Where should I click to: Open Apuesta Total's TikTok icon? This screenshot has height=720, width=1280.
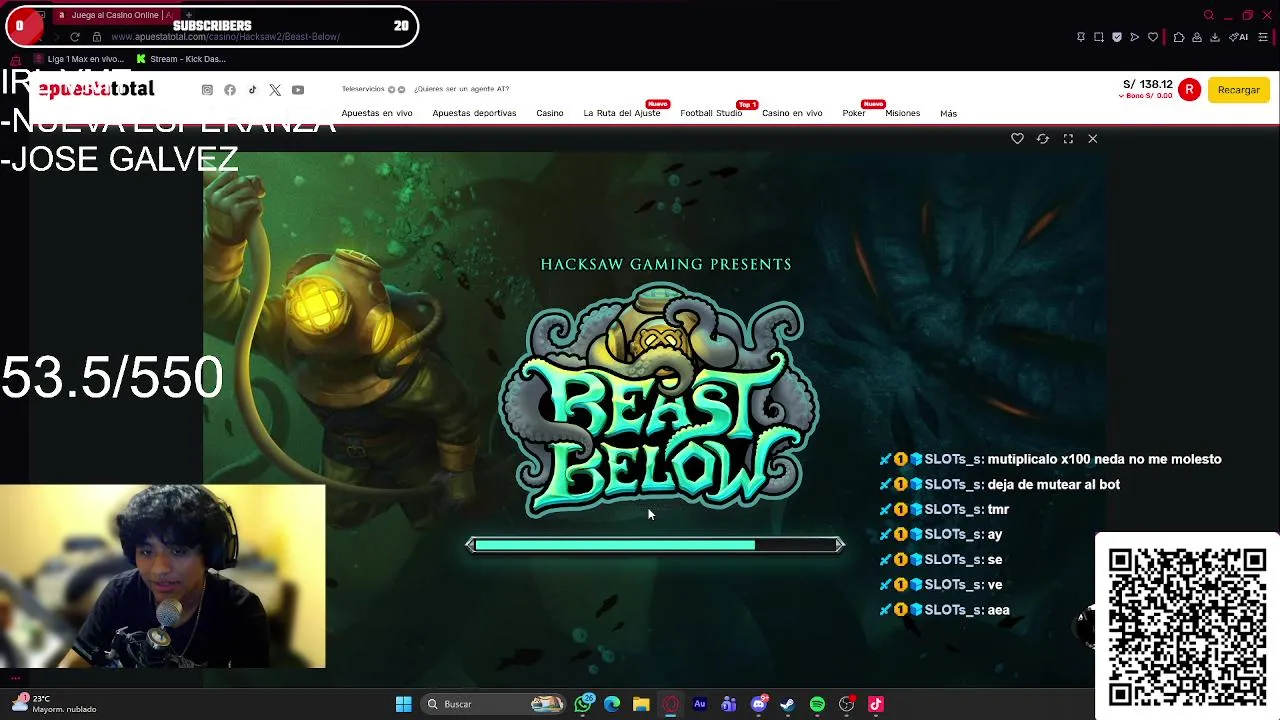pyautogui.click(x=252, y=90)
